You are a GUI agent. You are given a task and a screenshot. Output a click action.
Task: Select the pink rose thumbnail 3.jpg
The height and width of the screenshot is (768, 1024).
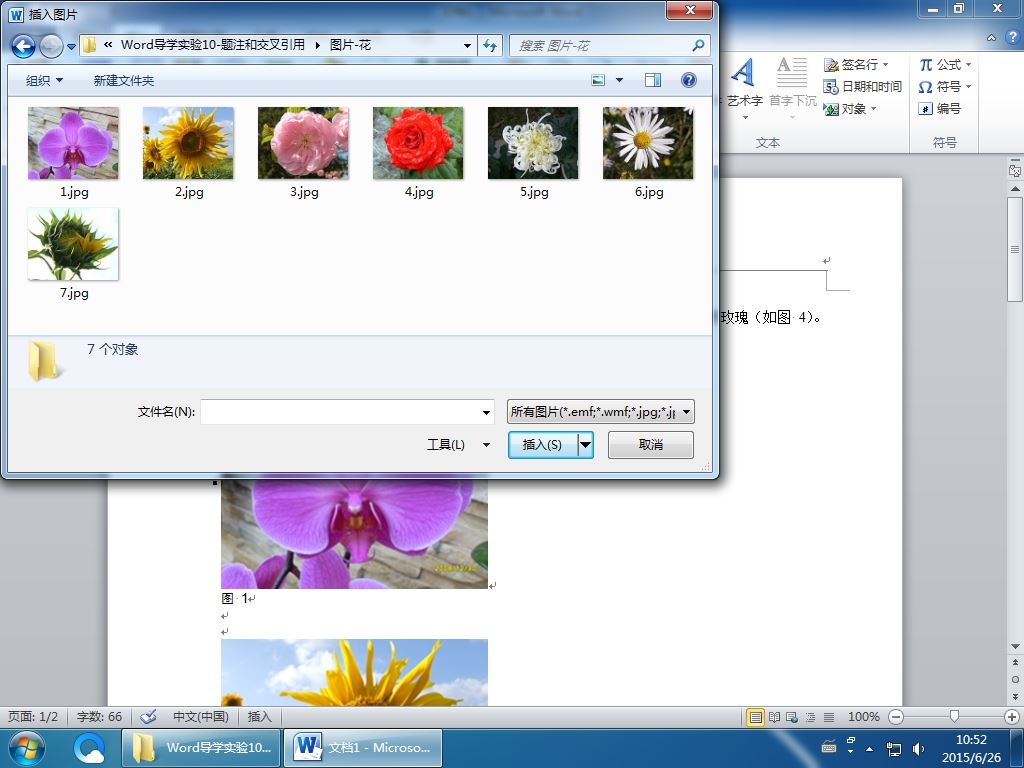[303, 143]
